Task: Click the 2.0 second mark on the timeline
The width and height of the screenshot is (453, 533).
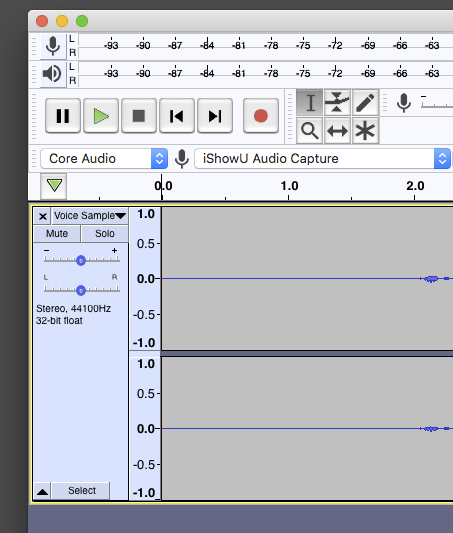Action: (415, 186)
